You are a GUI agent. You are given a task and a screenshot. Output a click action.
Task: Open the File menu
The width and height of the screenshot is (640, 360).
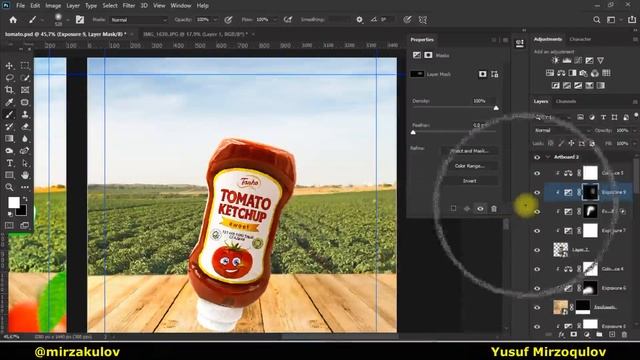[20, 6]
